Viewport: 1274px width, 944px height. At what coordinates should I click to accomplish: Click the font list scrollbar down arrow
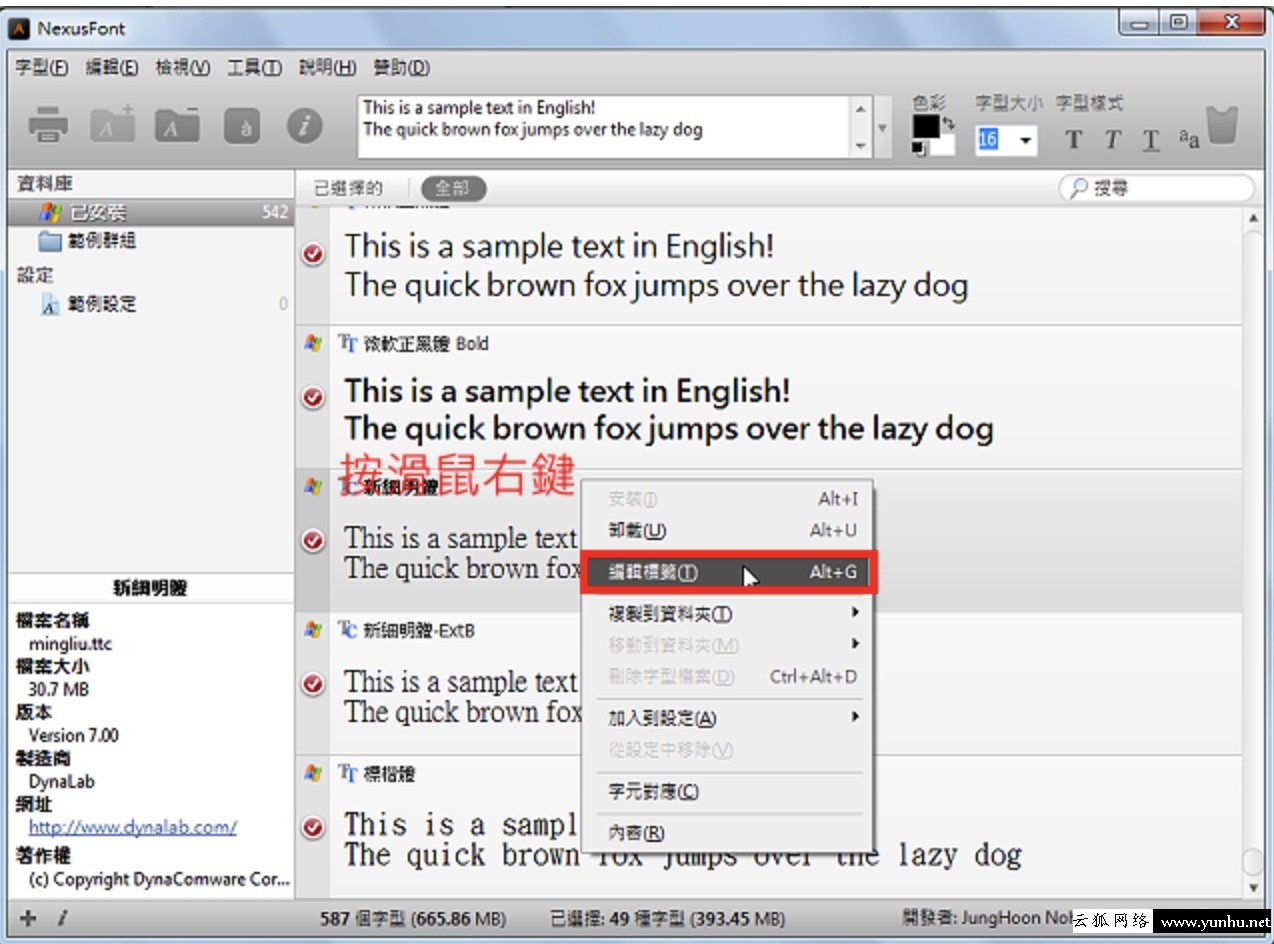(1255, 887)
